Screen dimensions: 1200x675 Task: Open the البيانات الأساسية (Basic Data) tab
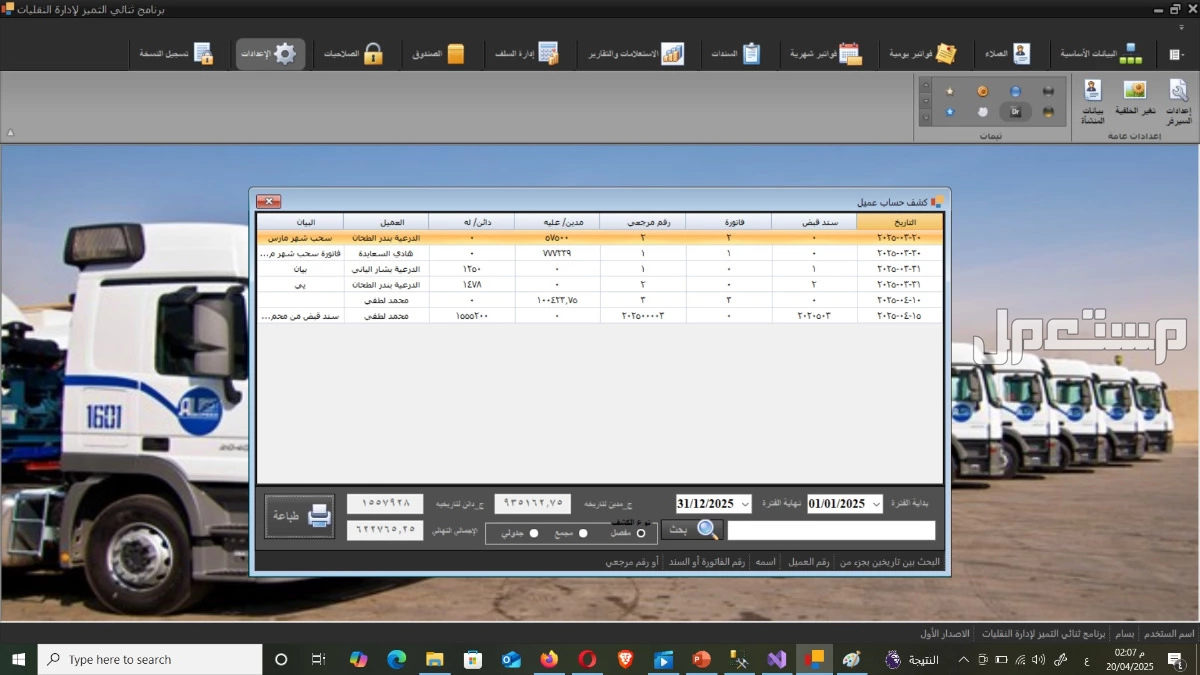1101,54
